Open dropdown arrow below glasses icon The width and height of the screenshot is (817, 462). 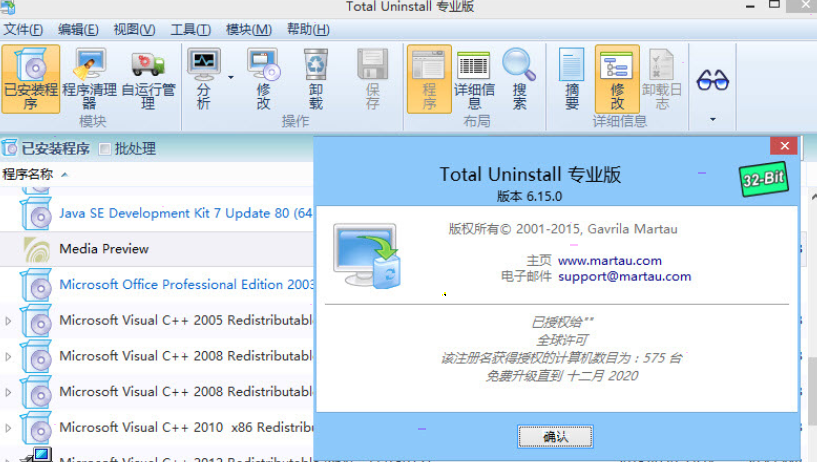(713, 119)
